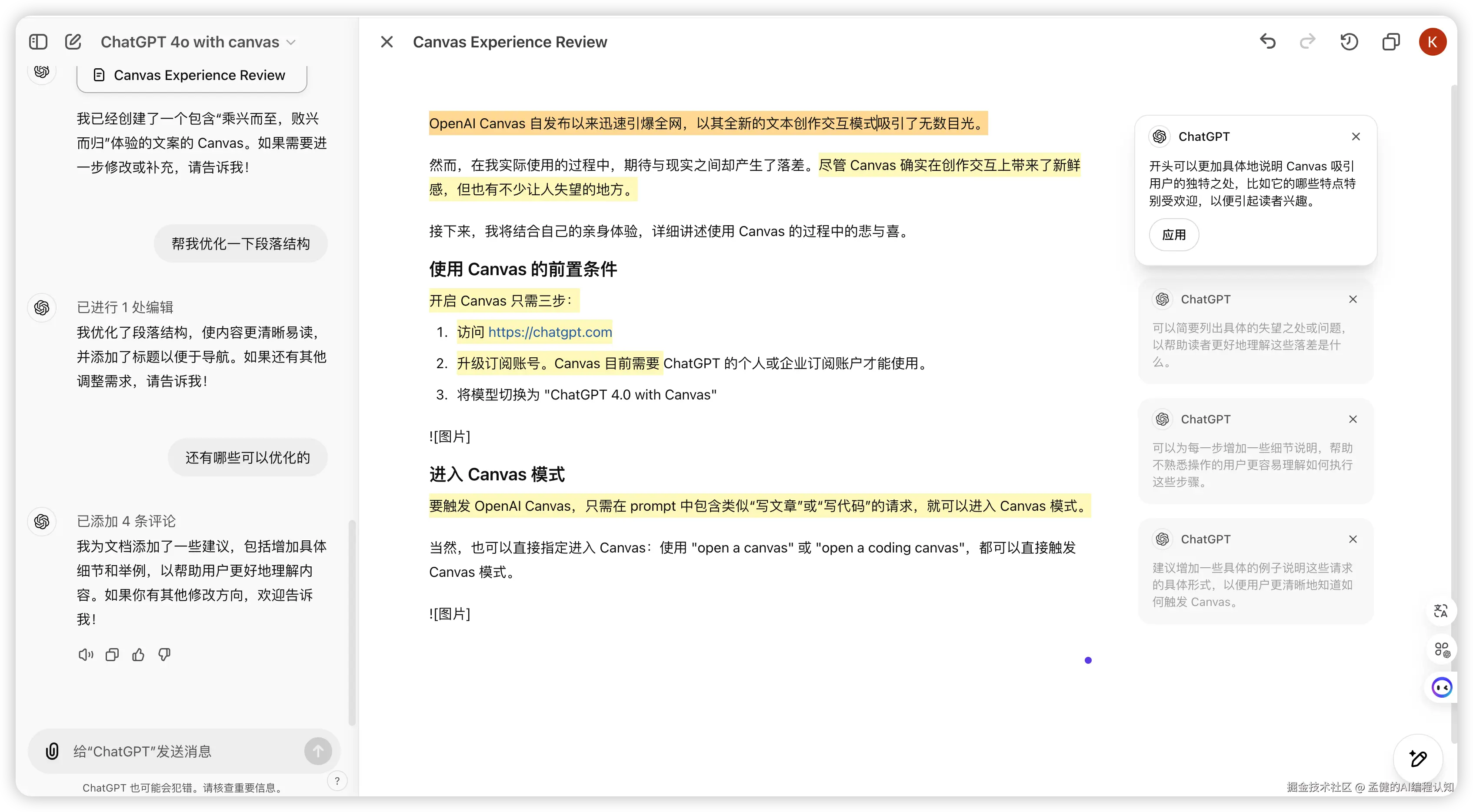Click the user message 还有哪些可以优化的
The image size is (1473, 812).
(x=247, y=458)
